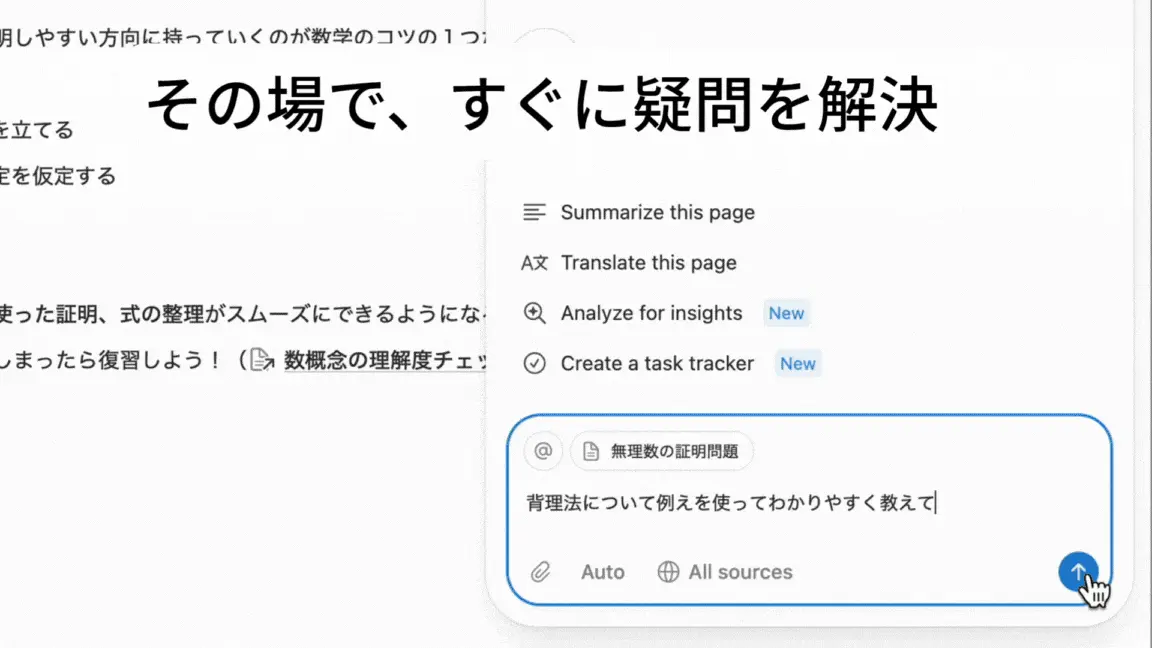
Task: Click the New badge beside Analyze for insights
Action: (786, 313)
